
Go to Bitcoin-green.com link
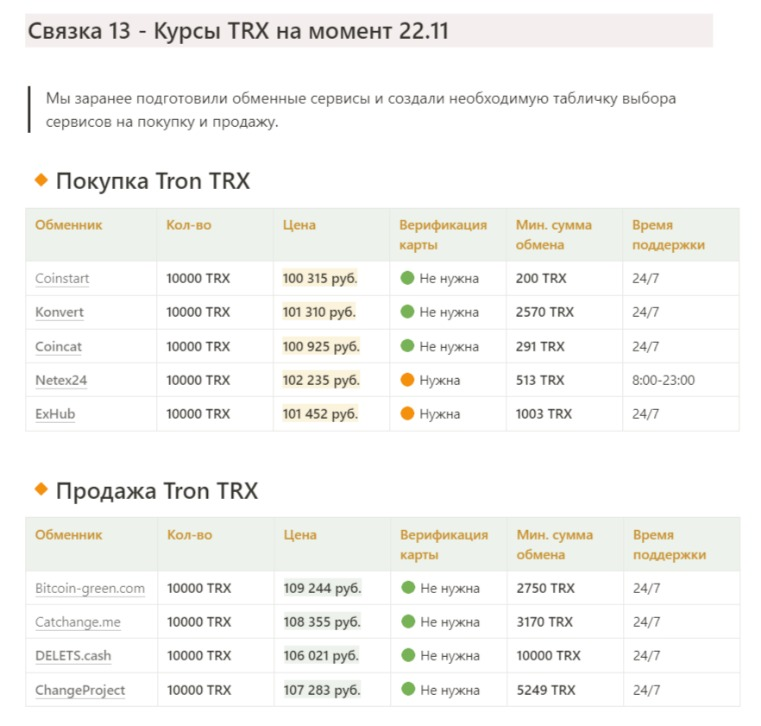[x=90, y=588]
